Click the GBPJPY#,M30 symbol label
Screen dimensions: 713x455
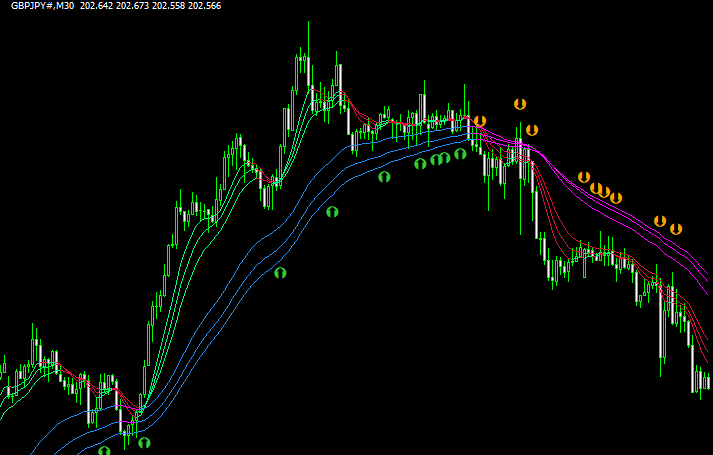[46, 6]
